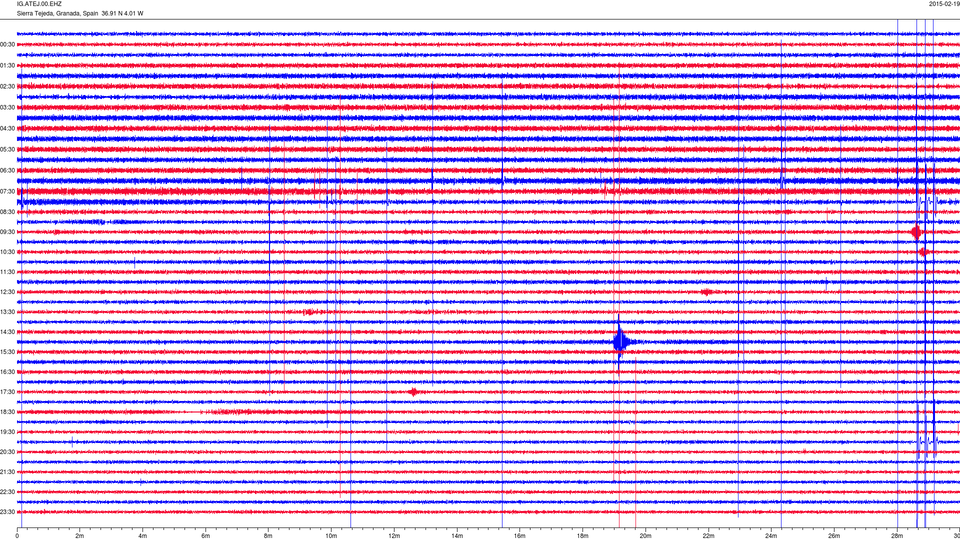Viewport: 960px width, 540px height.
Task: Click the 20m tick label on time axis
Action: [x=645, y=536]
